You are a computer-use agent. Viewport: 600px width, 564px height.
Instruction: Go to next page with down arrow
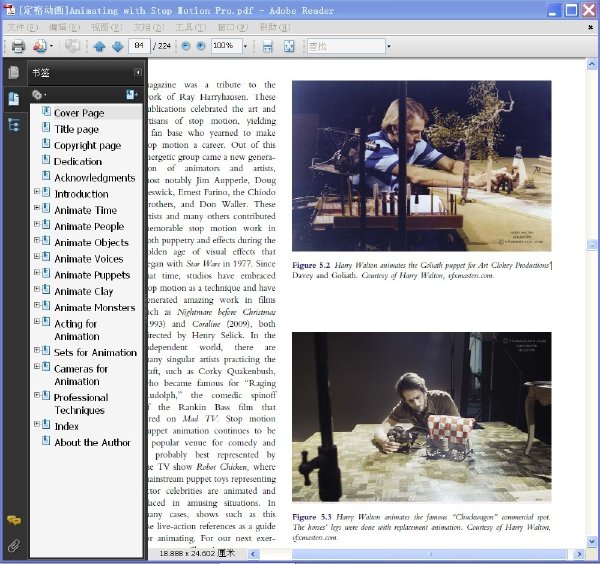coord(117,46)
